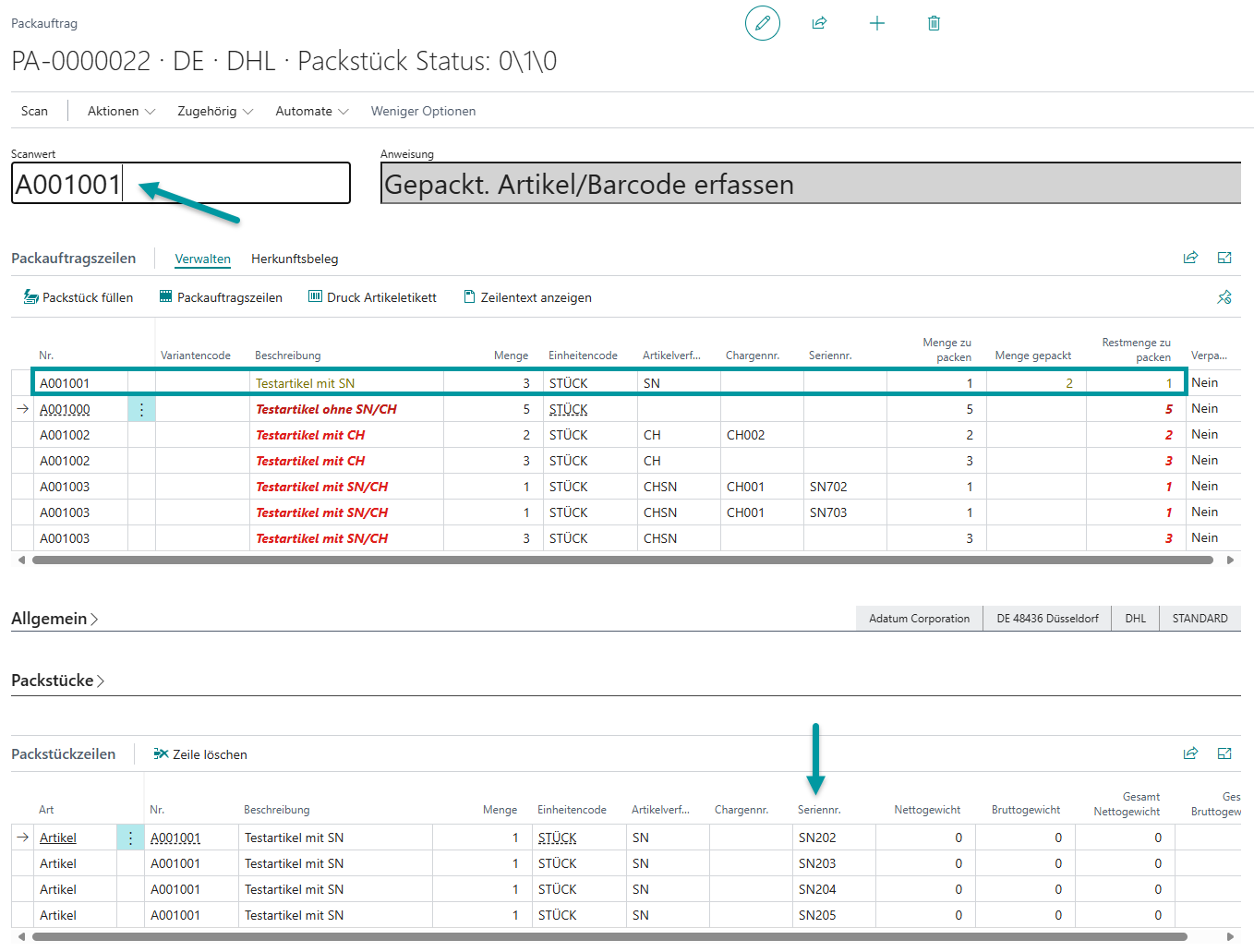Click into the Scanwert input field
The width and height of the screenshot is (1254, 952).
[x=231, y=184]
